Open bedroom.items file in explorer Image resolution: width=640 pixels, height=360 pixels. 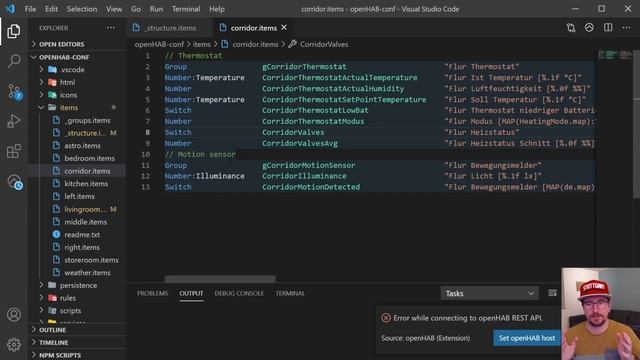(78, 158)
